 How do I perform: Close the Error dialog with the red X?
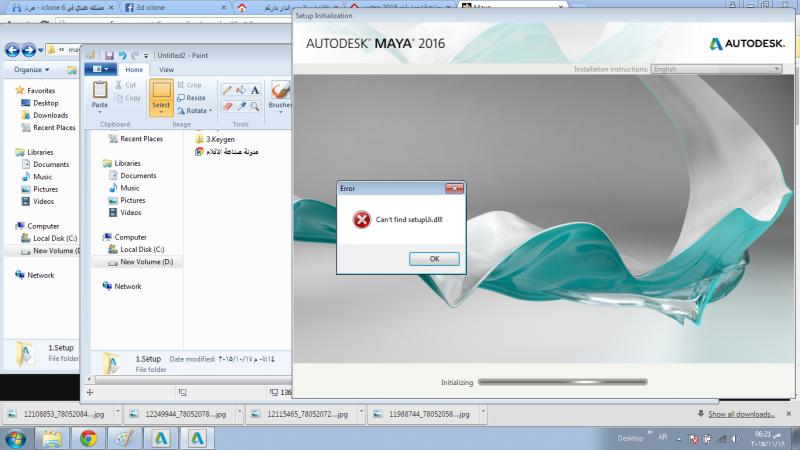[454, 188]
